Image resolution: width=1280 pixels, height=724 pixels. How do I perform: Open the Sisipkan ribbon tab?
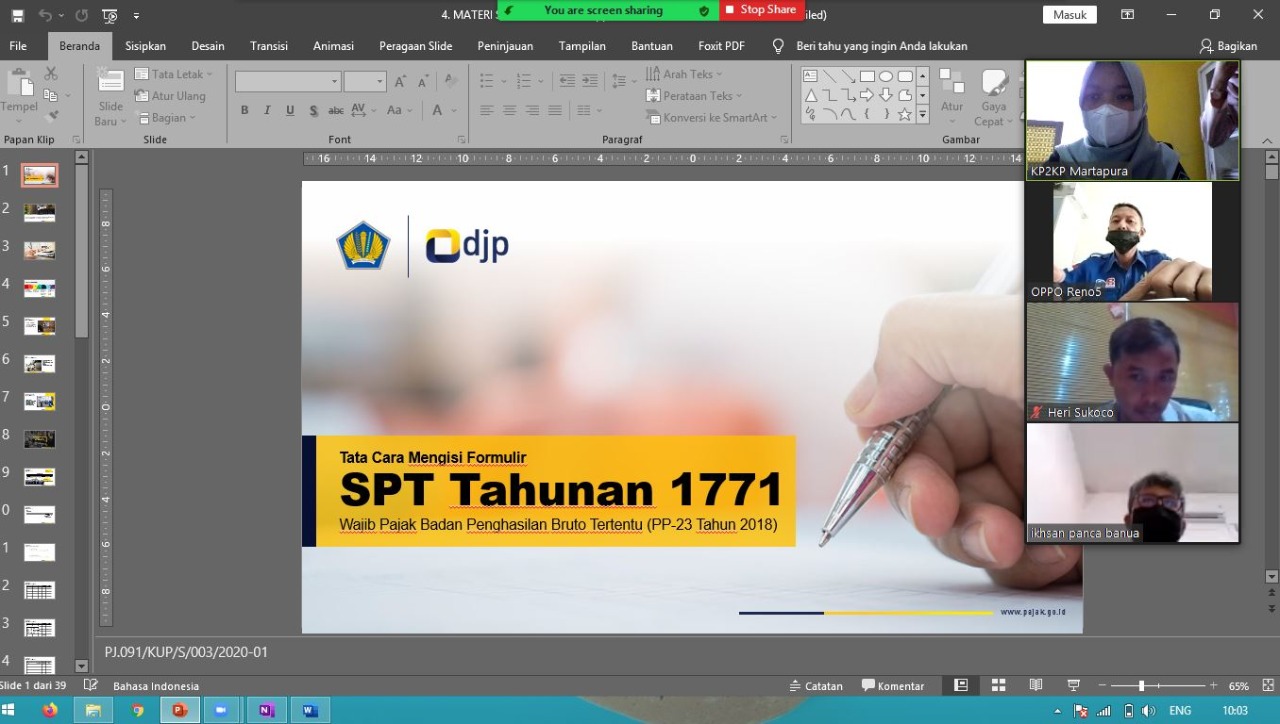[x=145, y=46]
